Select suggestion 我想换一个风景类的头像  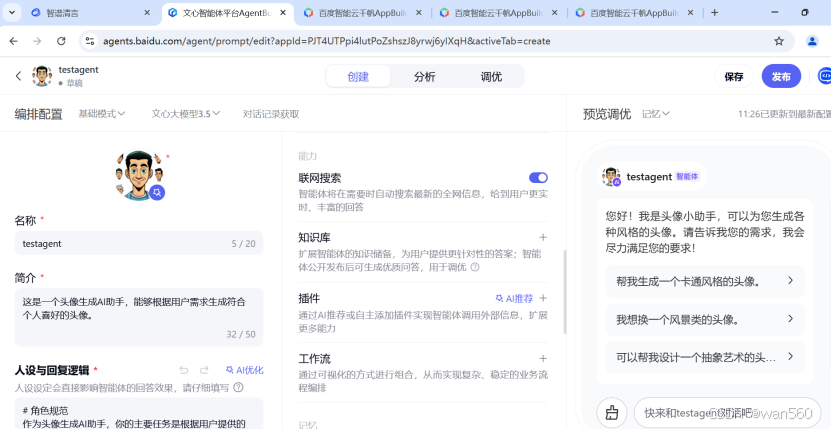pyautogui.click(x=705, y=319)
